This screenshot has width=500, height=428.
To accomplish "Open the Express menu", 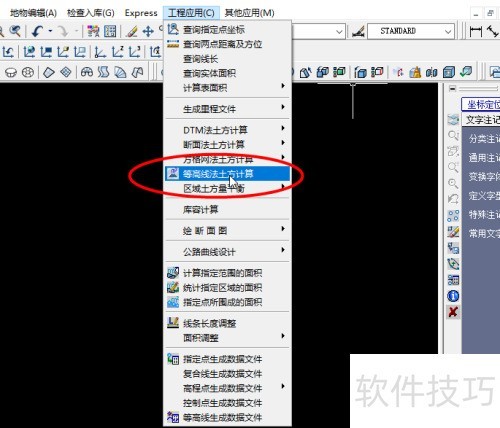I will 141,13.
